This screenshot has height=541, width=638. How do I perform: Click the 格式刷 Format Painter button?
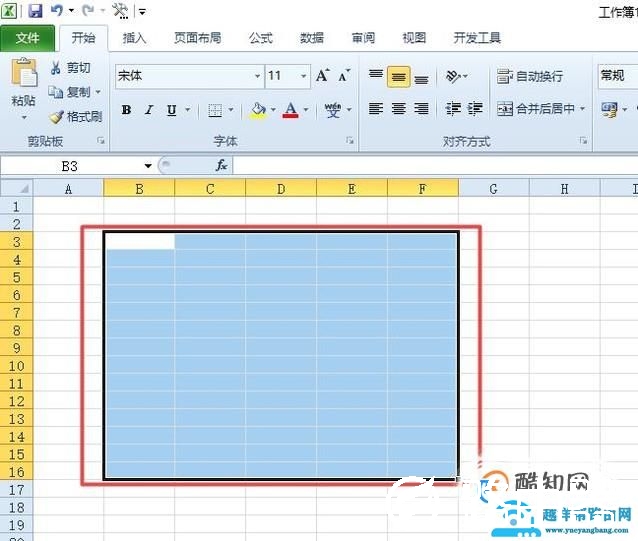click(76, 117)
